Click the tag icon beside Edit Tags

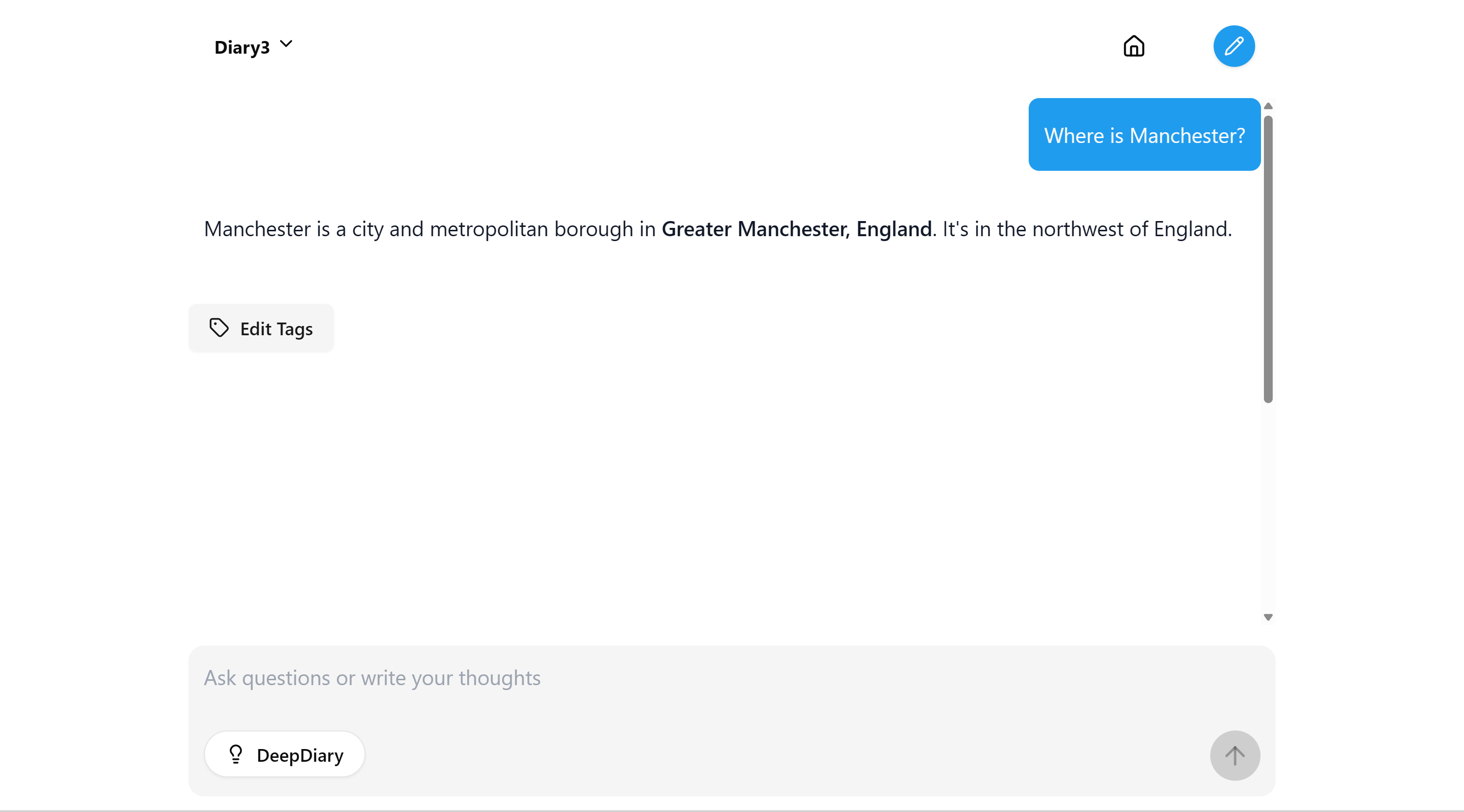(219, 328)
